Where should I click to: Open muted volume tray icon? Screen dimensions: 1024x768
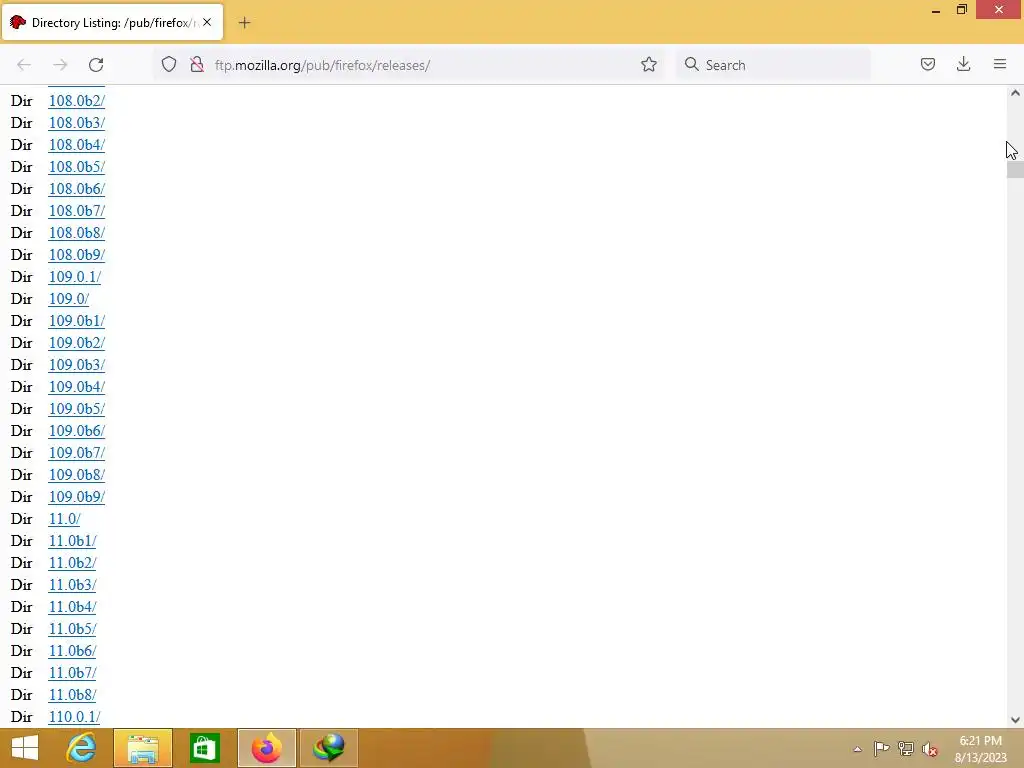[x=929, y=749]
